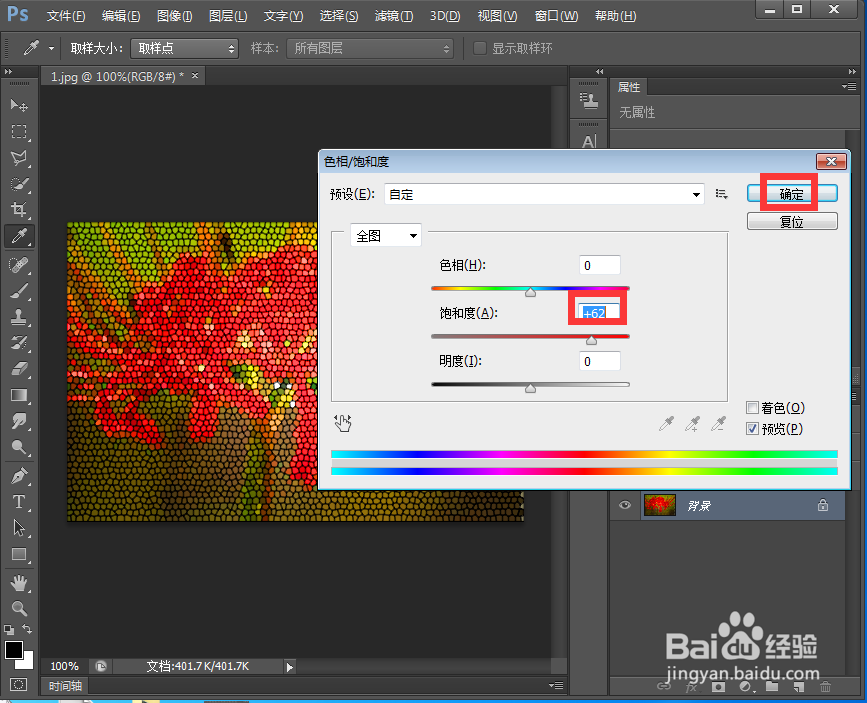This screenshot has height=703, width=867.
Task: Click the 复位 reset button
Action: click(x=792, y=221)
